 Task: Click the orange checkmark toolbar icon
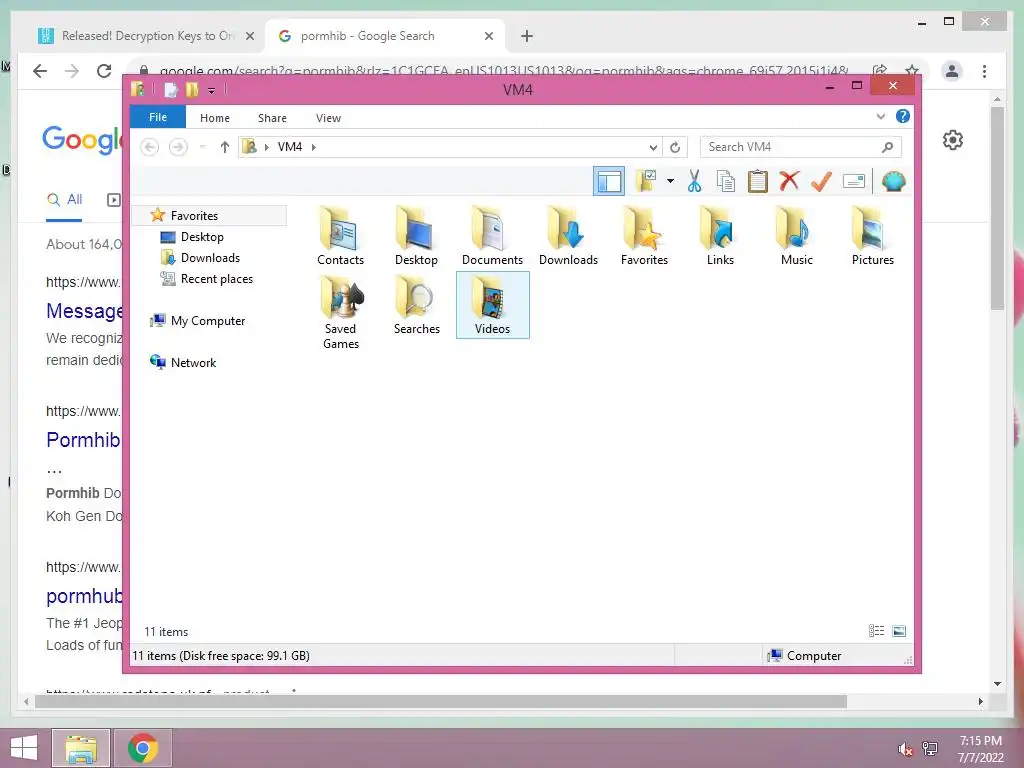(821, 181)
